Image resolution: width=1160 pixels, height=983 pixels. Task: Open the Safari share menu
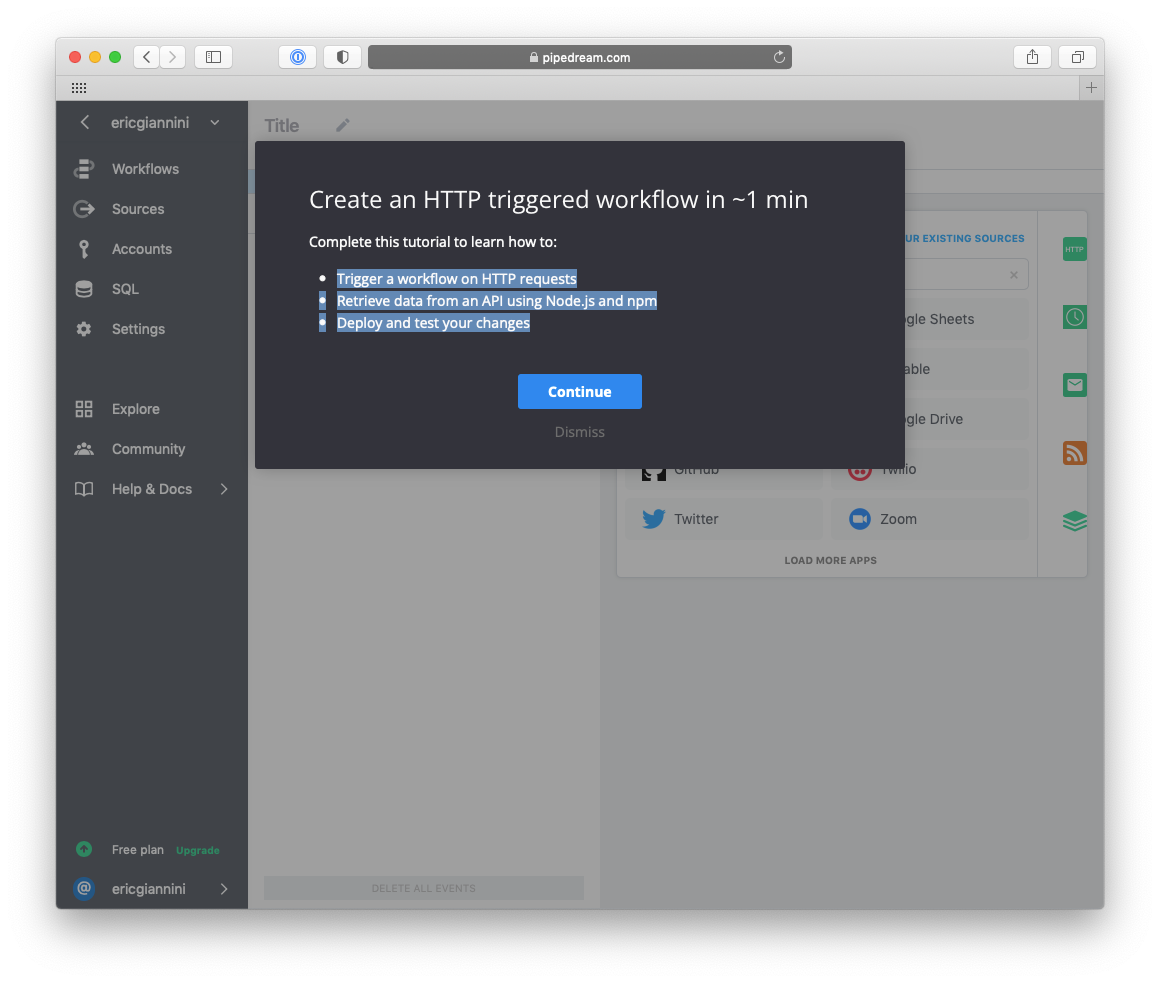pos(1032,57)
